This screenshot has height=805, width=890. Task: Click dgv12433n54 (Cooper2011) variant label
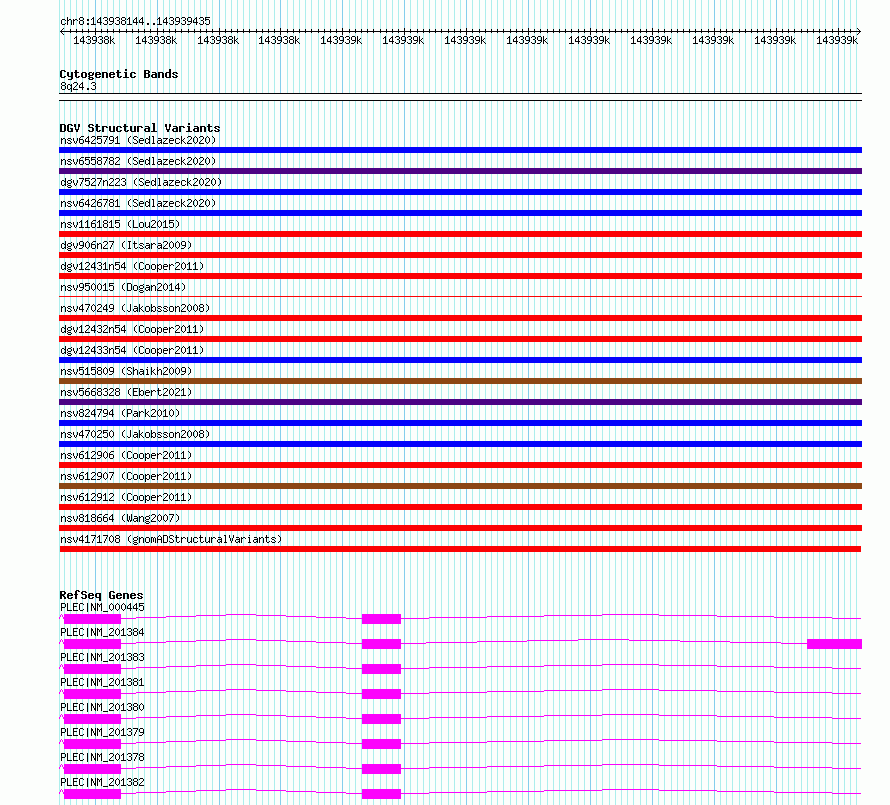point(132,350)
